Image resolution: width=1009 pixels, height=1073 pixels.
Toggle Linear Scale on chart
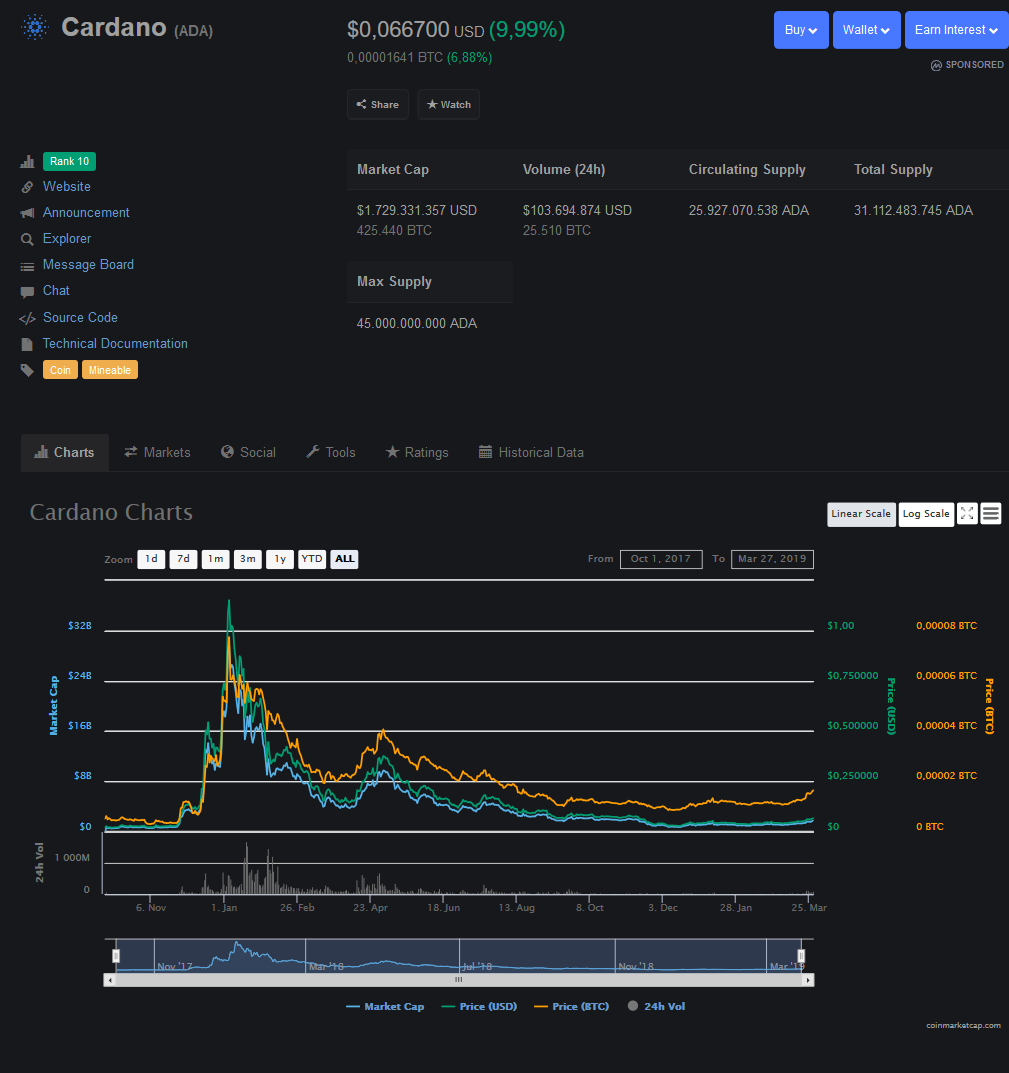click(861, 514)
